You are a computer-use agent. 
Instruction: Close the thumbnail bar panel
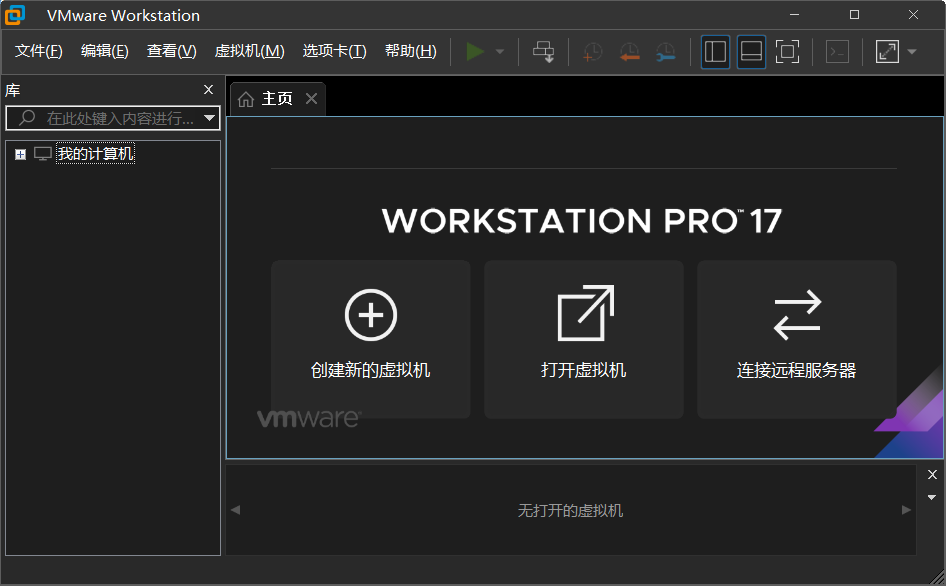pyautogui.click(x=932, y=474)
